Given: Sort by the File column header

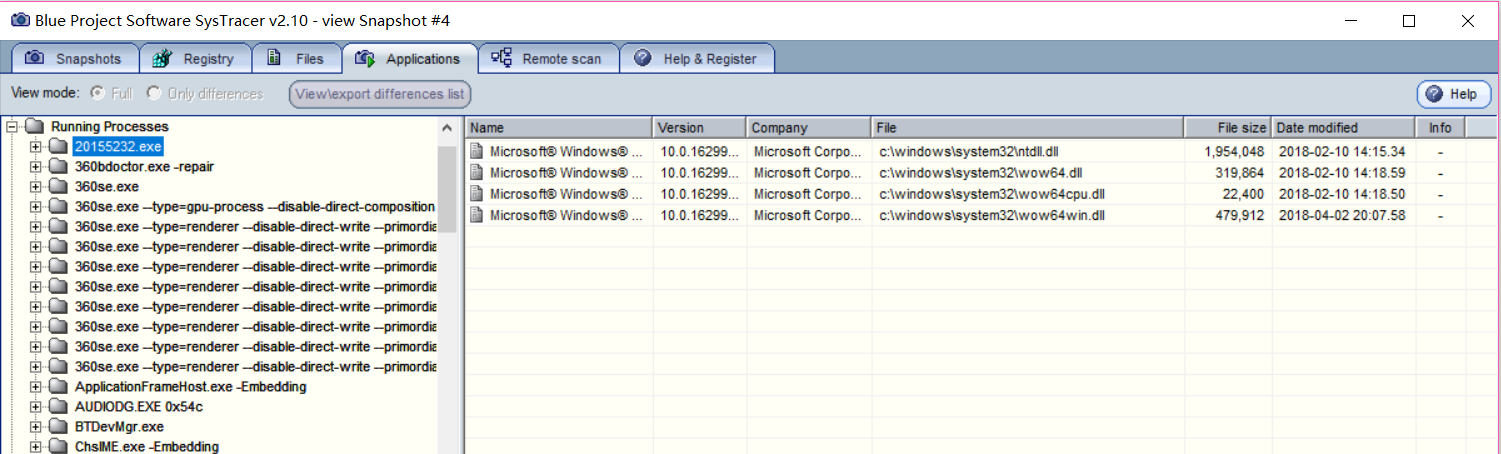Looking at the screenshot, I should [1028, 128].
